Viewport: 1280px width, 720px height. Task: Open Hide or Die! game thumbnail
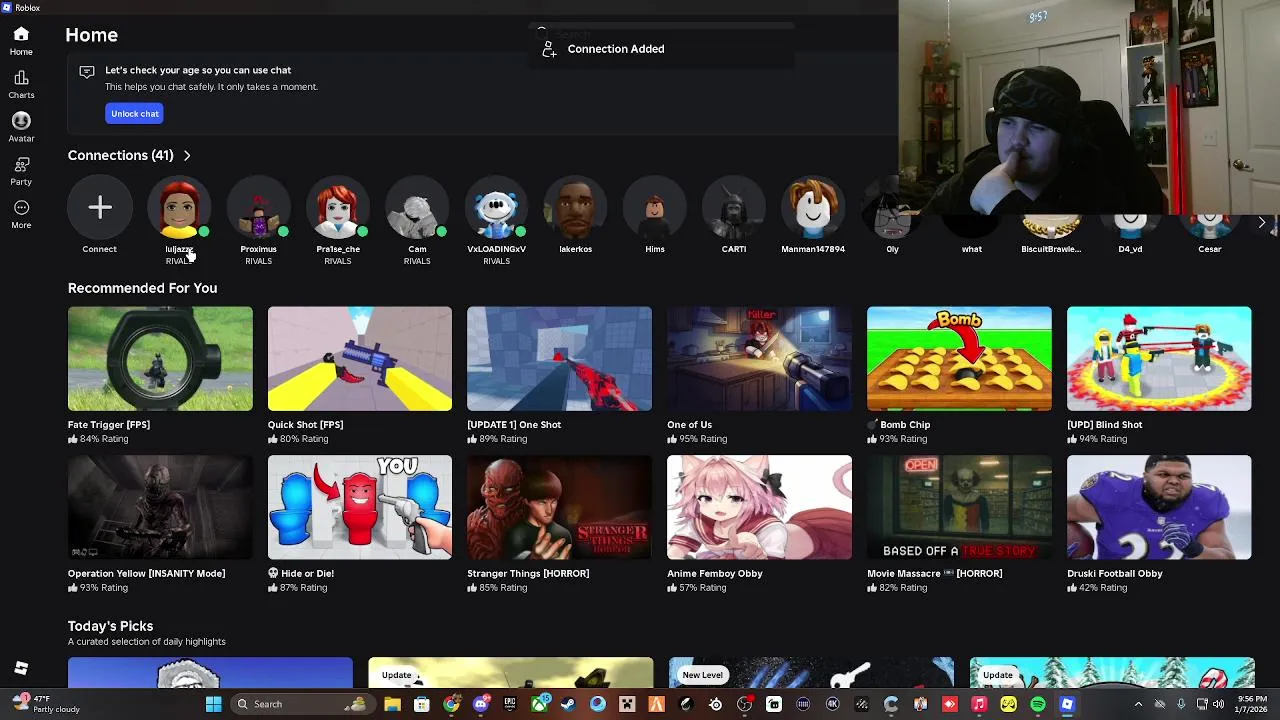(360, 507)
